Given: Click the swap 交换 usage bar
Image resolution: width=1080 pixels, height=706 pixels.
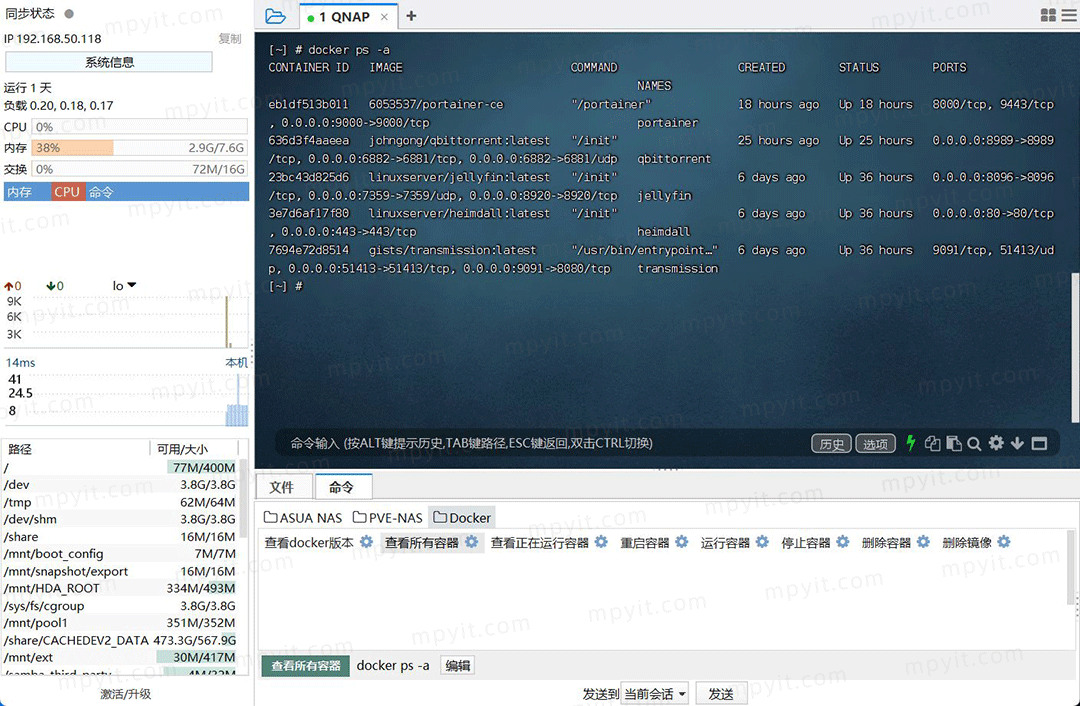Looking at the screenshot, I should pos(140,169).
